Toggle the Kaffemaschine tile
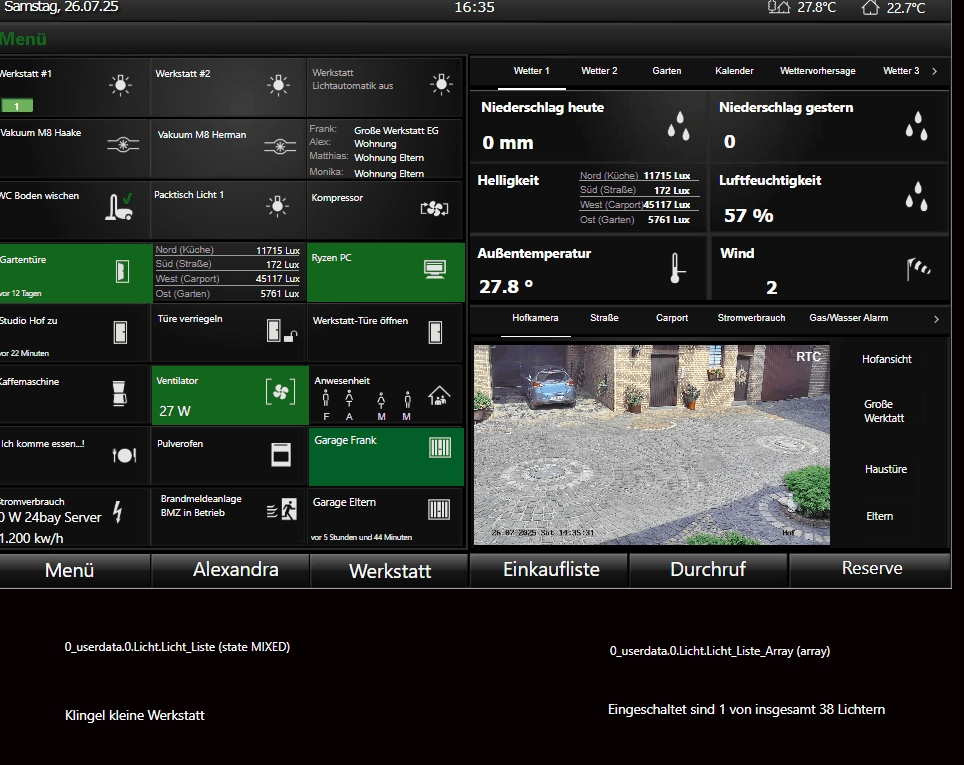 pos(74,395)
